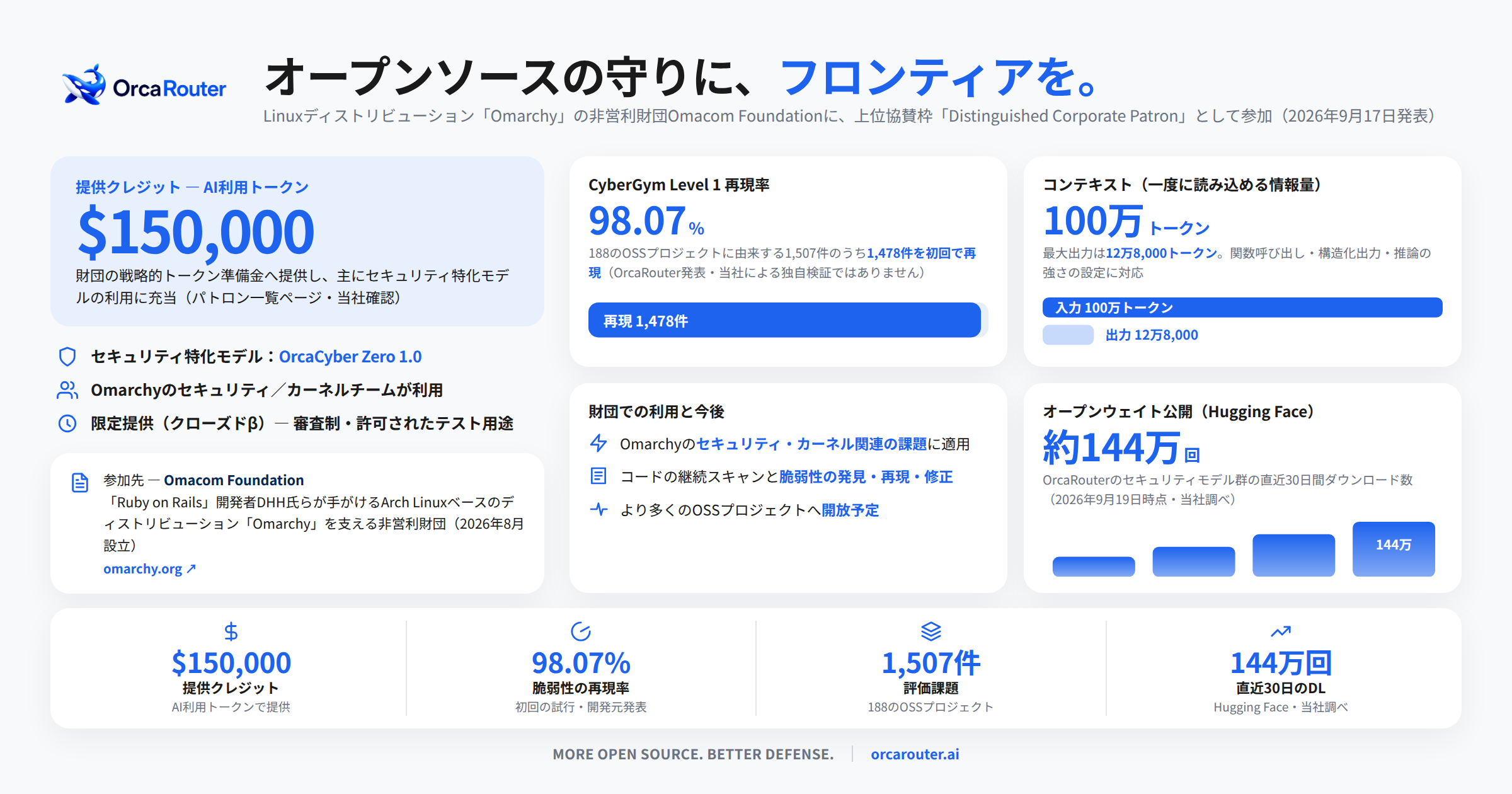The height and width of the screenshot is (794, 1512).
Task: Click the dollar icon above $150,000 stat
Action: pyautogui.click(x=231, y=631)
